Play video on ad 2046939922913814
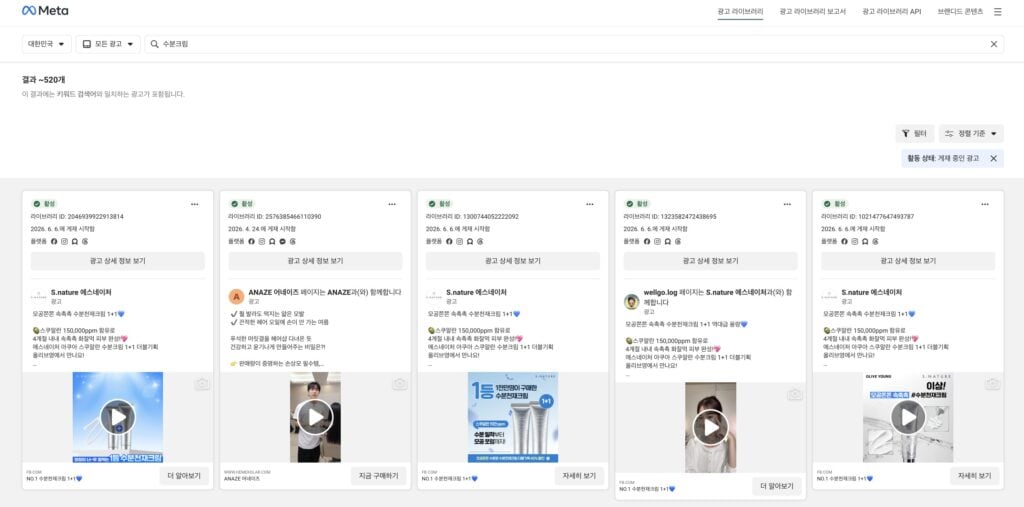 point(118,417)
